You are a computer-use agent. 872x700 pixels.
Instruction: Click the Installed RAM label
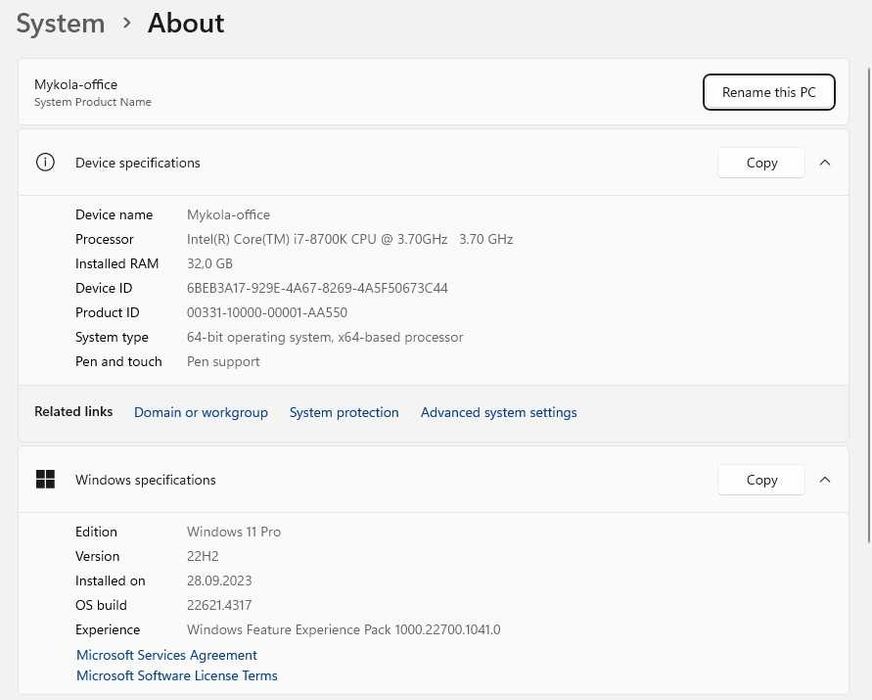click(x=117, y=264)
